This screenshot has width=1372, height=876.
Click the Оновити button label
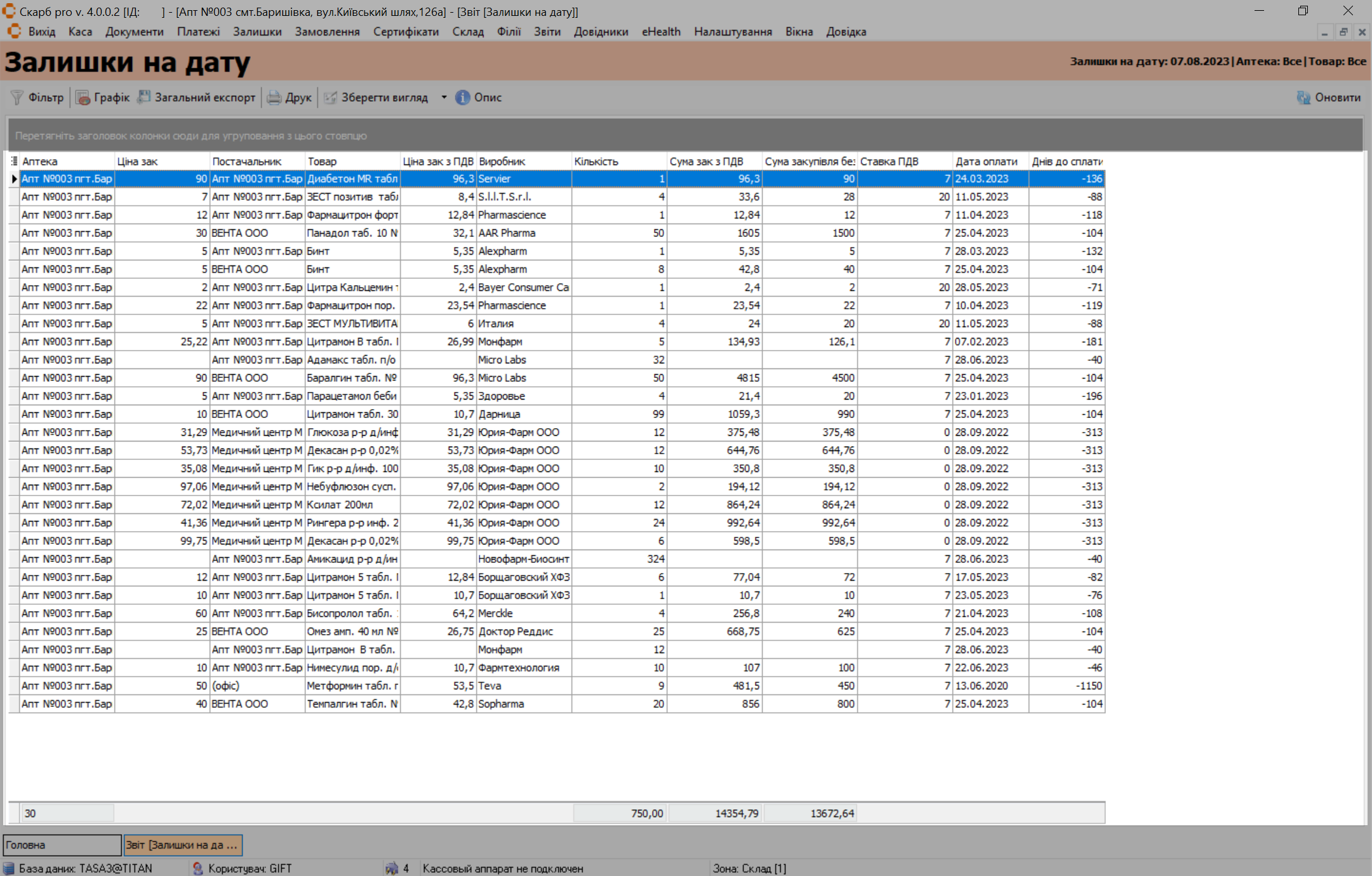[x=1337, y=97]
